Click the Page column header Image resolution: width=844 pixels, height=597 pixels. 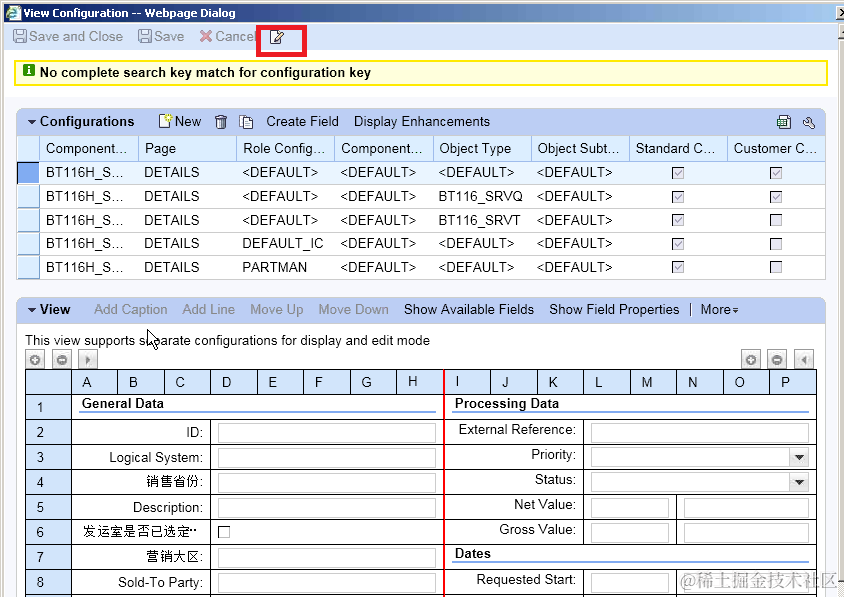coord(187,149)
